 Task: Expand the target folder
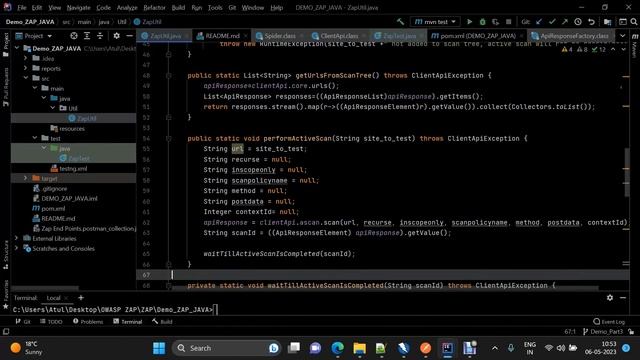pos(26,178)
